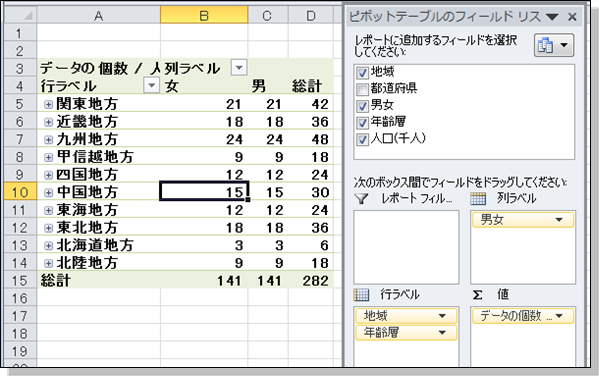This screenshot has height=376, width=599.
Task: Select the 関東地方 total 42 cell
Action: [x=311, y=104]
